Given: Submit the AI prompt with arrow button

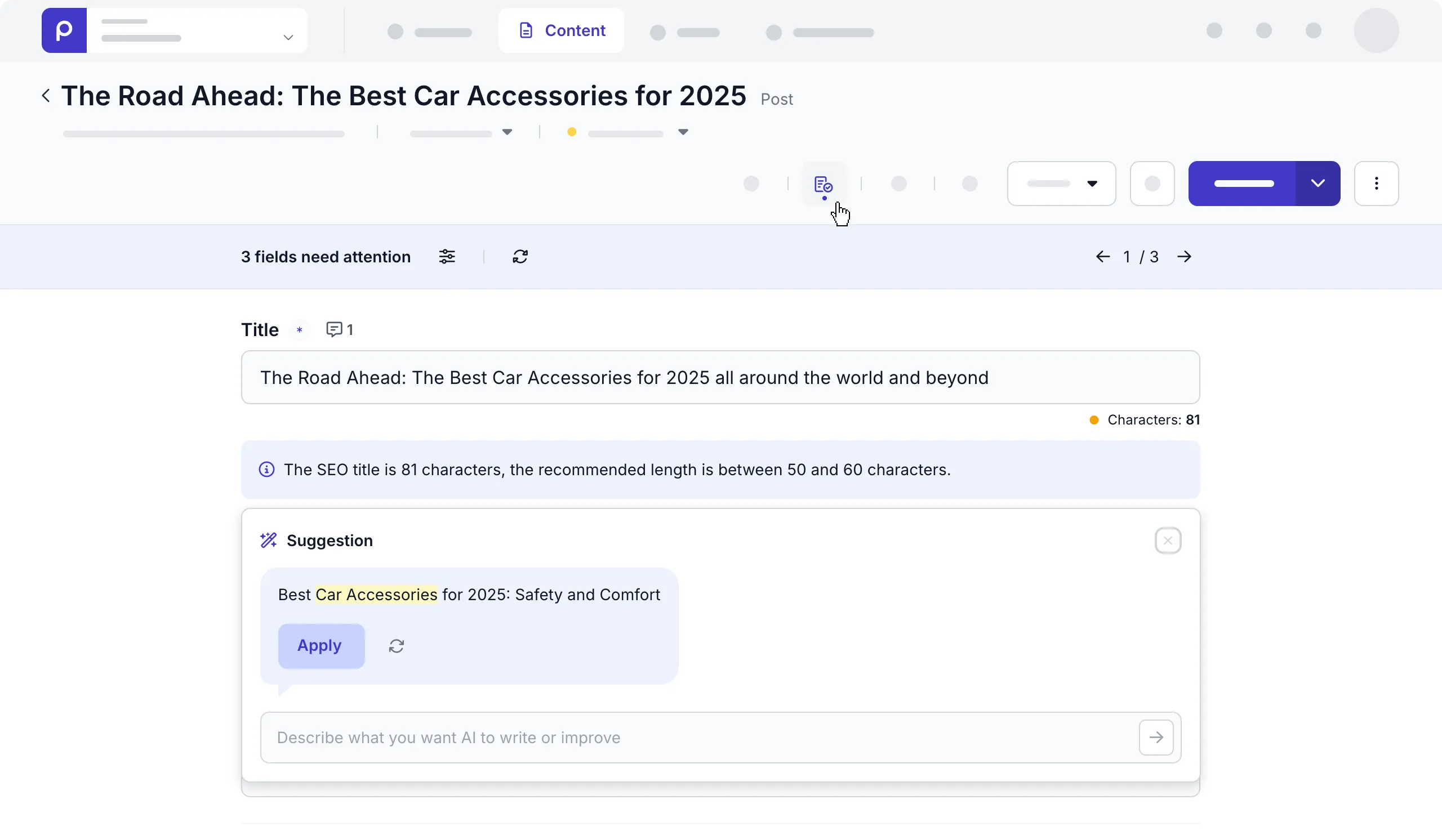Looking at the screenshot, I should (1156, 738).
